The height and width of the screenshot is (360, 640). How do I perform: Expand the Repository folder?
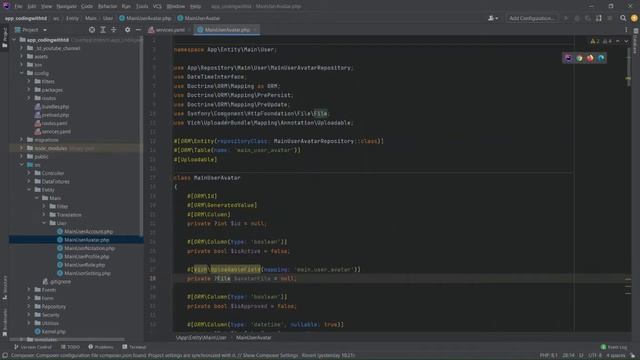[x=29, y=306]
